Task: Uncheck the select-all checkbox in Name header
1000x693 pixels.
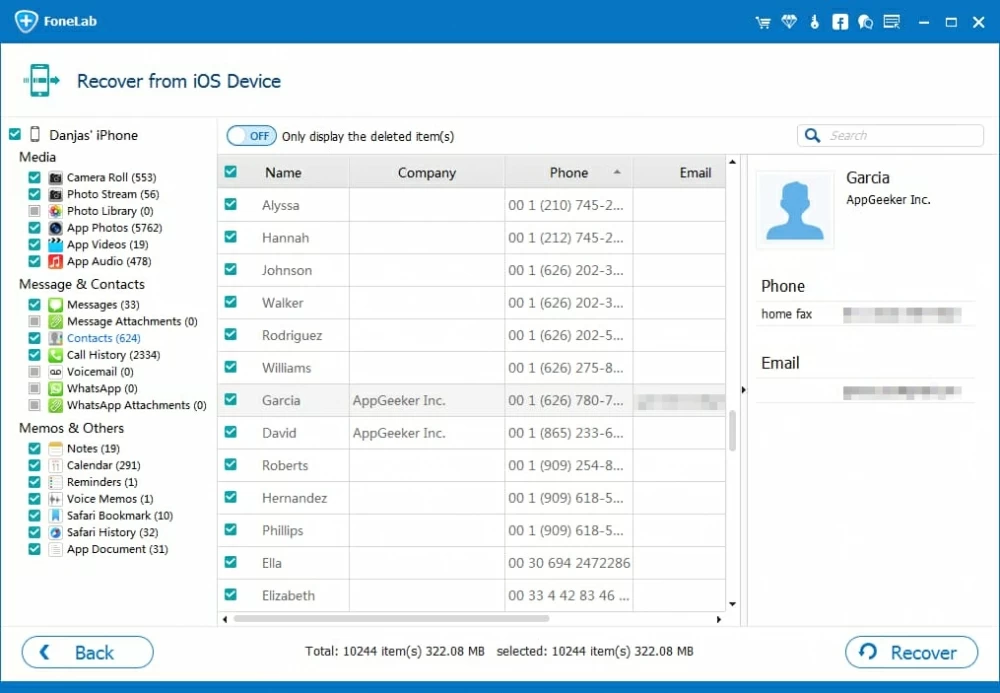Action: [231, 172]
